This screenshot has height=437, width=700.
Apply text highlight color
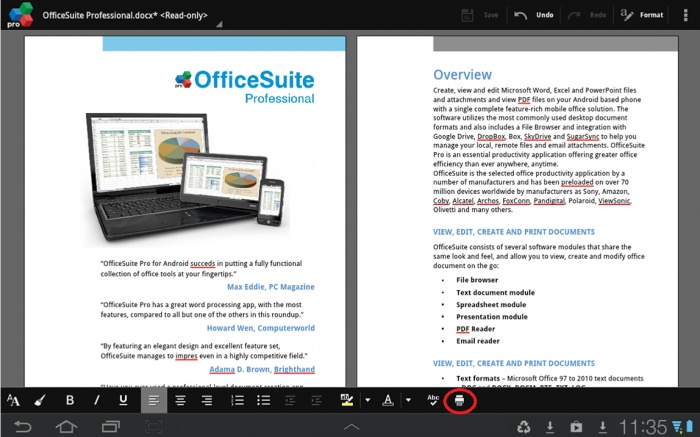(x=347, y=400)
